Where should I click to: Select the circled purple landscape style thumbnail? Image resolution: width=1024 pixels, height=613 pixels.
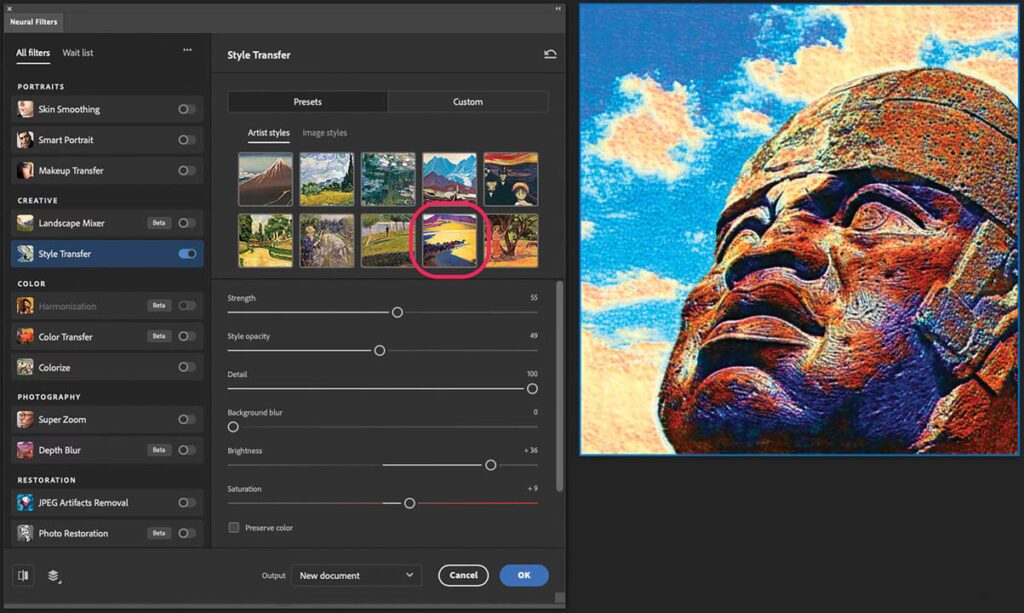pyautogui.click(x=449, y=240)
